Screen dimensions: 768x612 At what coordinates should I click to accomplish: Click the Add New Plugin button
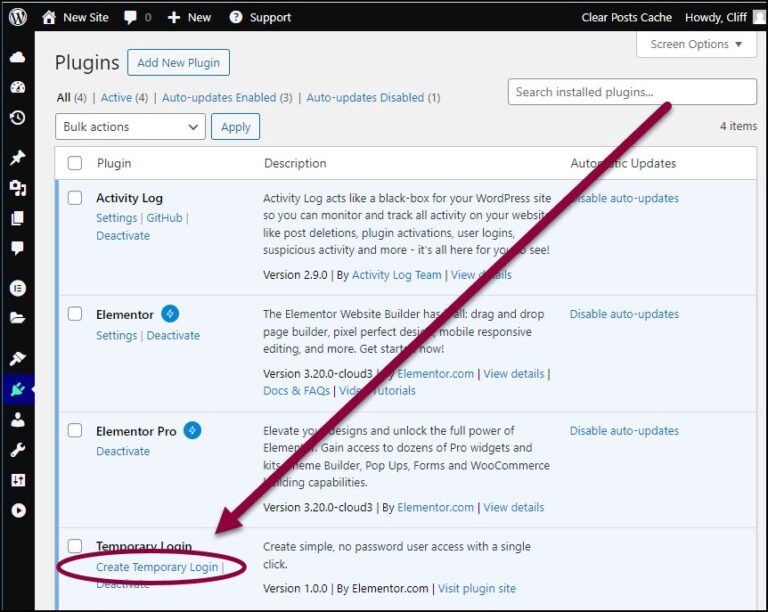pyautogui.click(x=178, y=62)
